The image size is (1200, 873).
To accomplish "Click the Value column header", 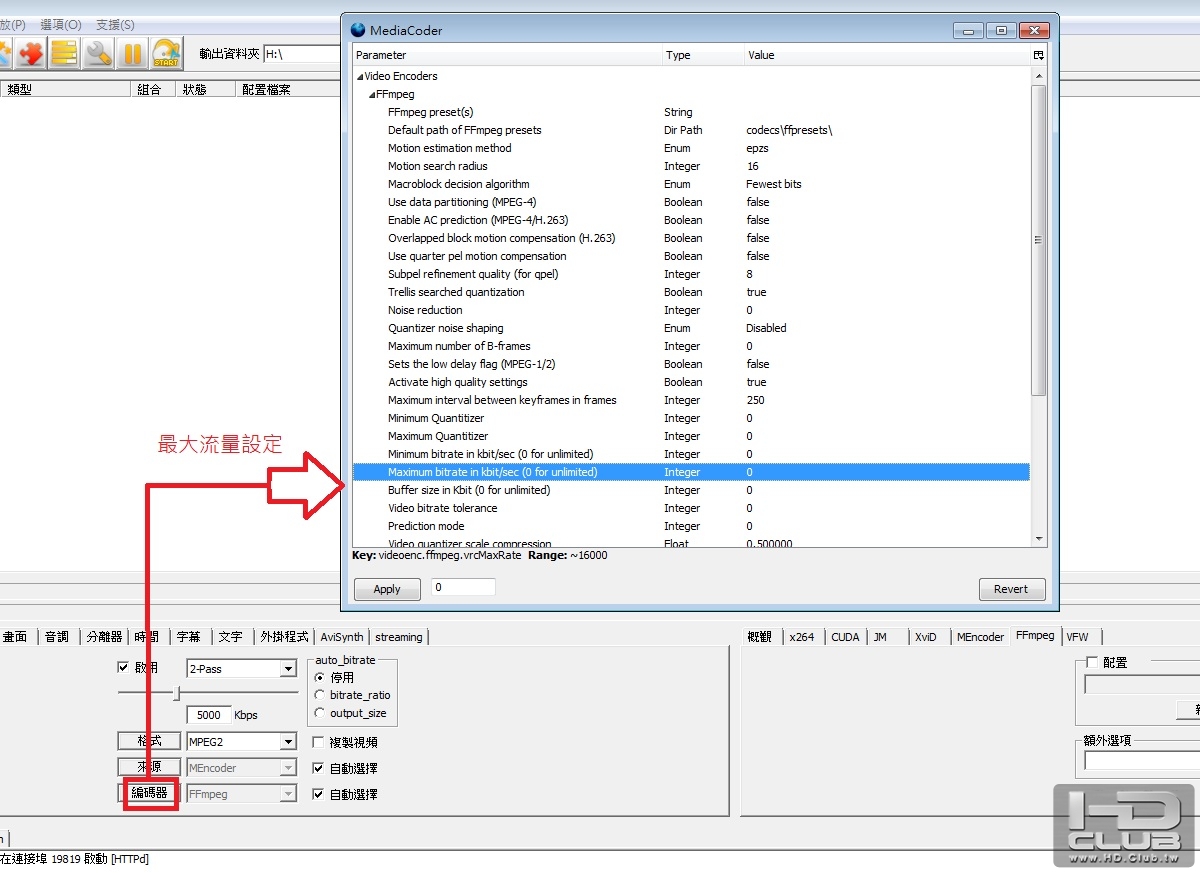I will point(888,55).
